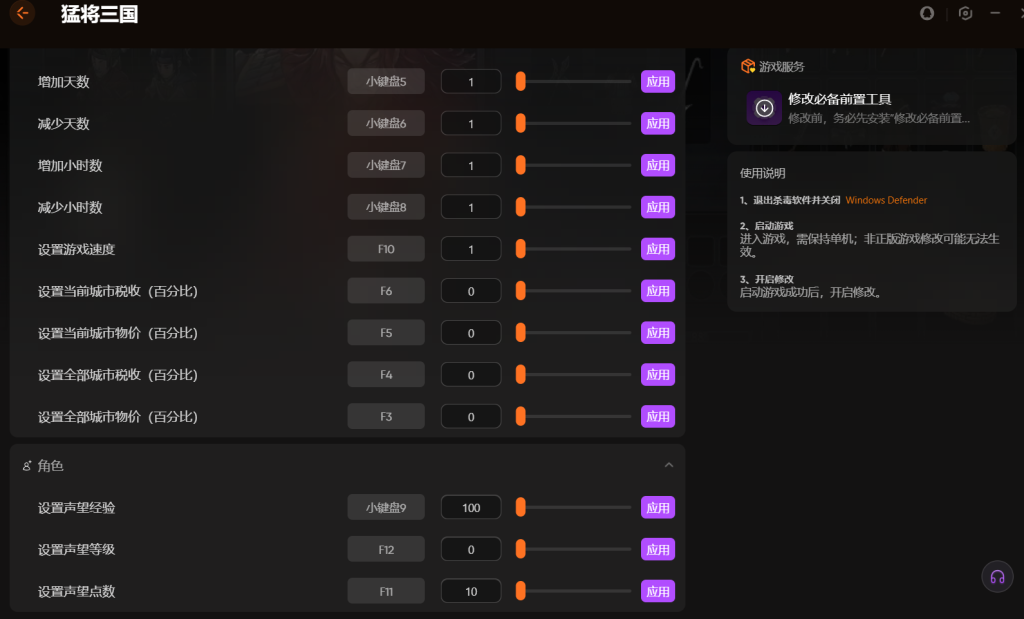Click the 设置声望点数 slider track
Image resolution: width=1024 pixels, height=619 pixels.
575,591
